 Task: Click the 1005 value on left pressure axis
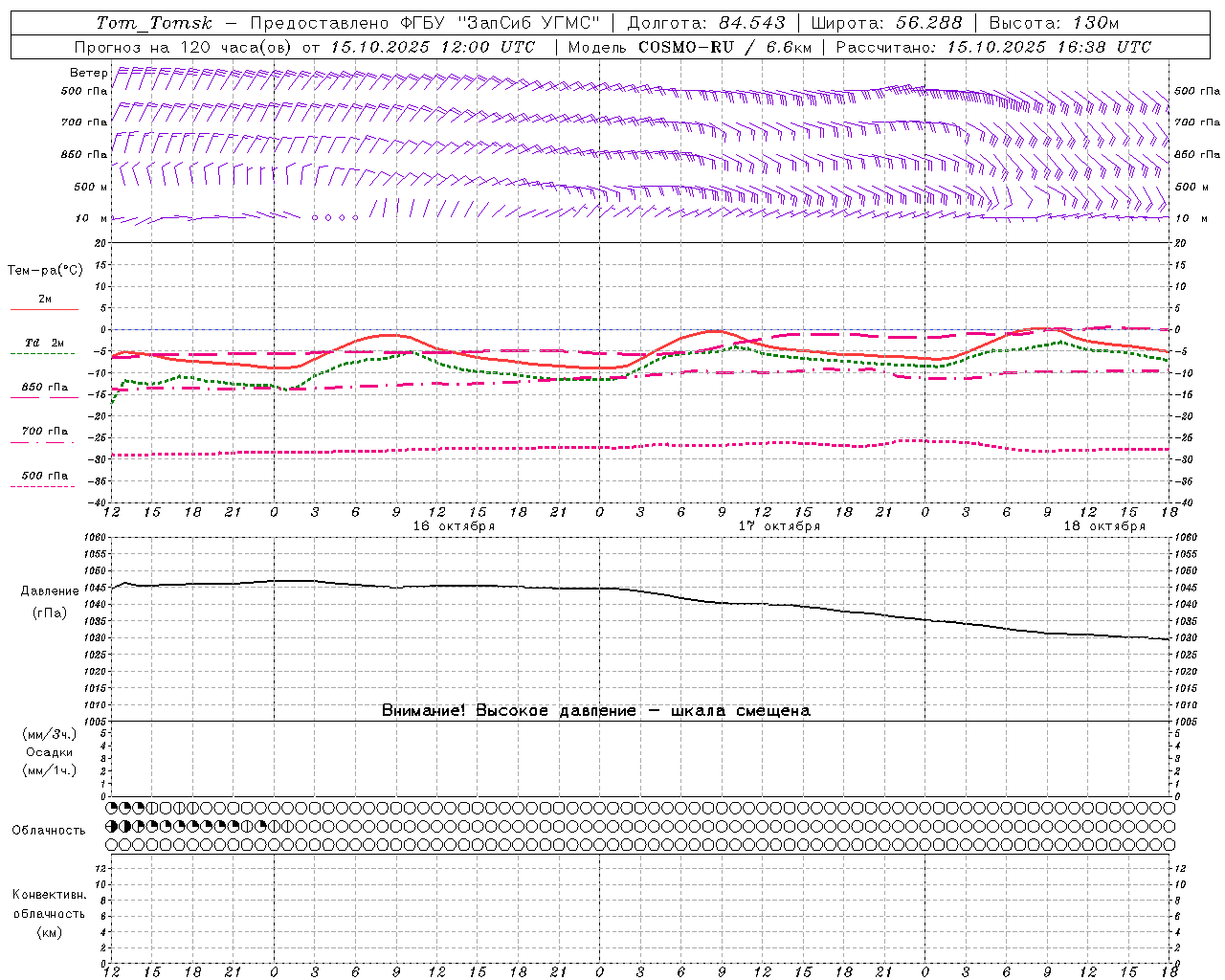click(x=96, y=722)
